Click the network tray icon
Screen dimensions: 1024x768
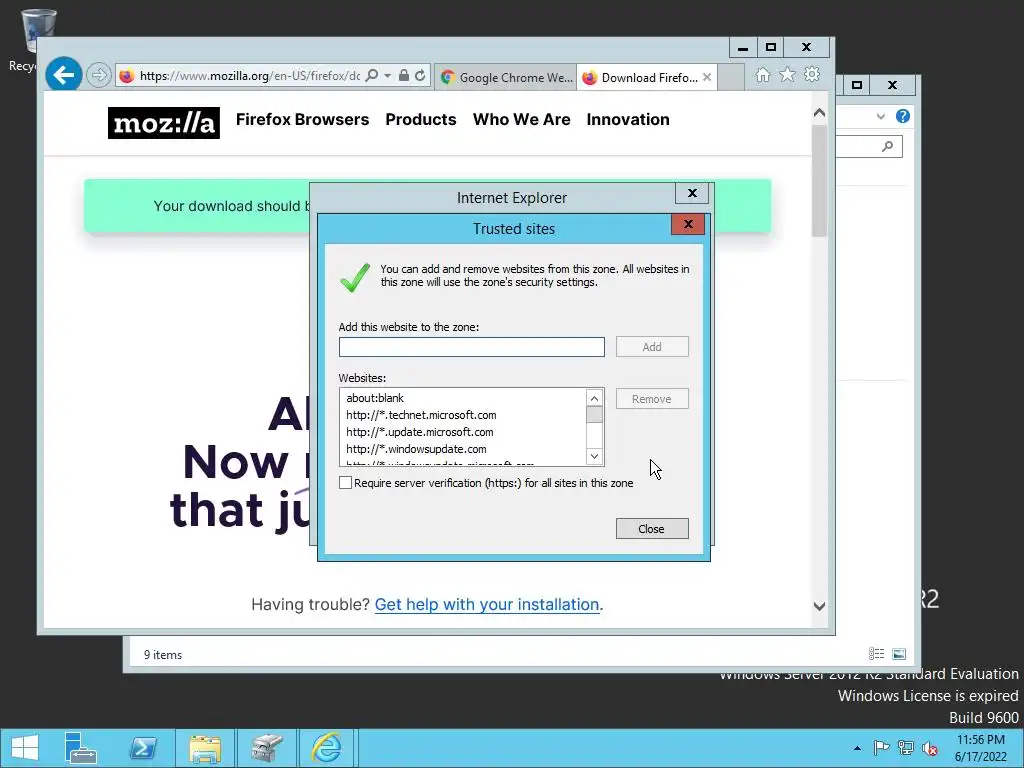tap(905, 748)
